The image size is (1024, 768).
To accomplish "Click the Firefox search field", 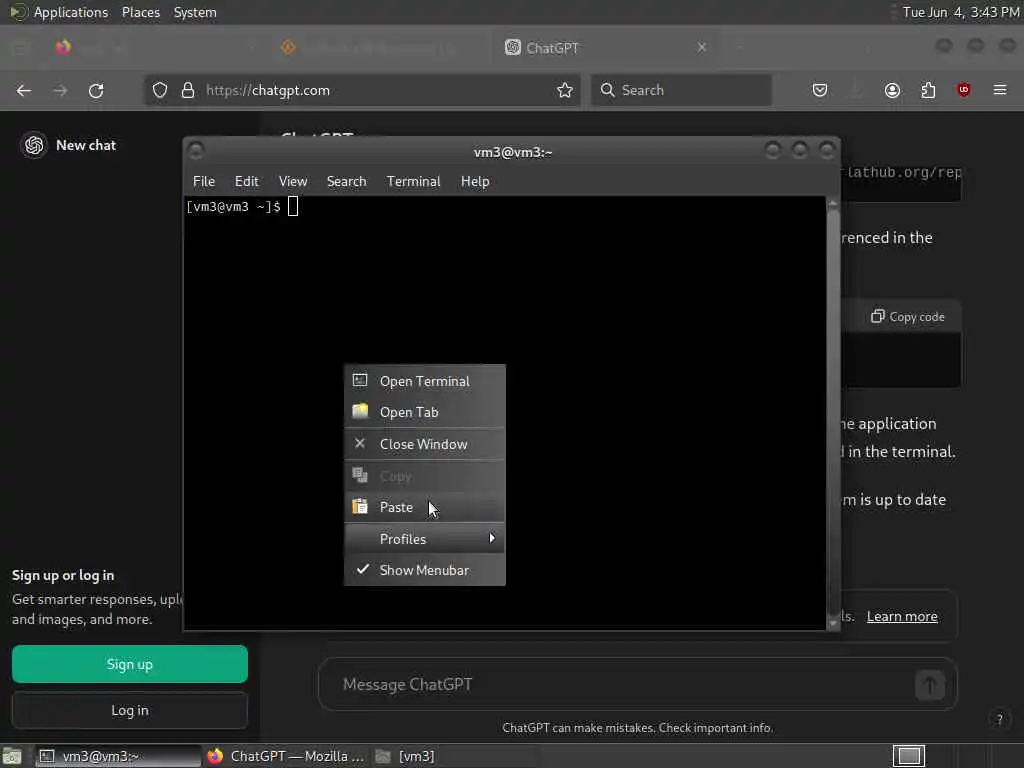I will point(681,90).
